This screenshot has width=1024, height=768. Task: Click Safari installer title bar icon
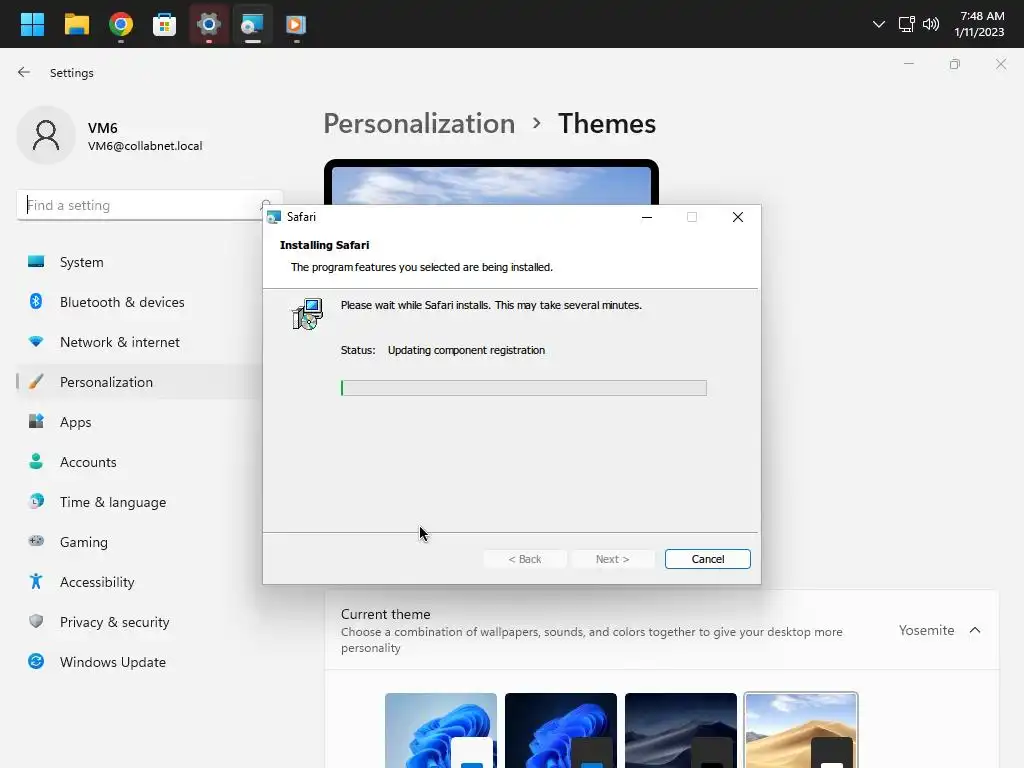(274, 217)
